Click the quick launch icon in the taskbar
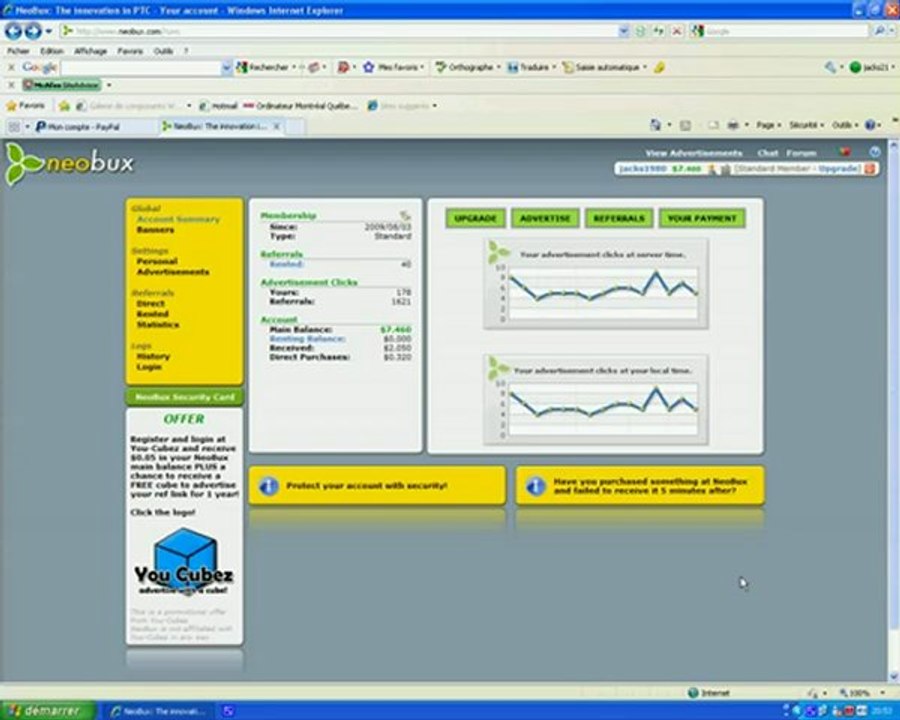900x720 pixels. coord(228,711)
